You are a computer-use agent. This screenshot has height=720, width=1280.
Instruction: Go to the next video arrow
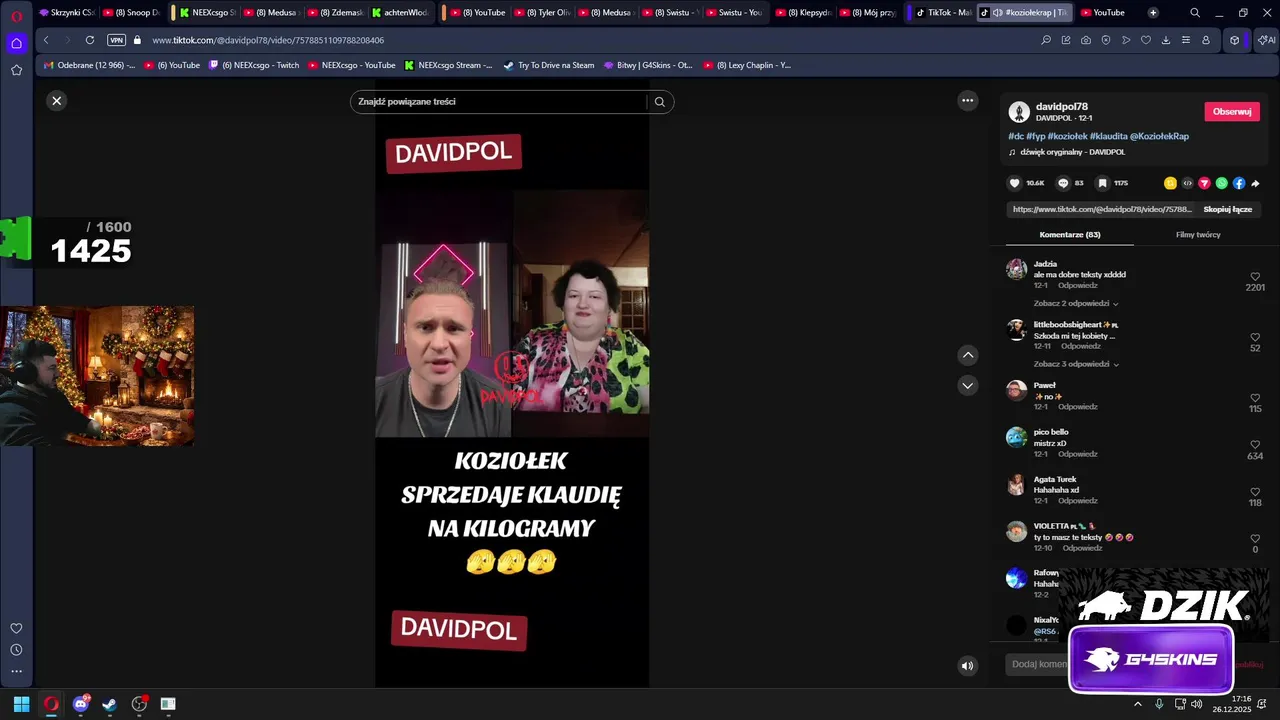[967, 385]
